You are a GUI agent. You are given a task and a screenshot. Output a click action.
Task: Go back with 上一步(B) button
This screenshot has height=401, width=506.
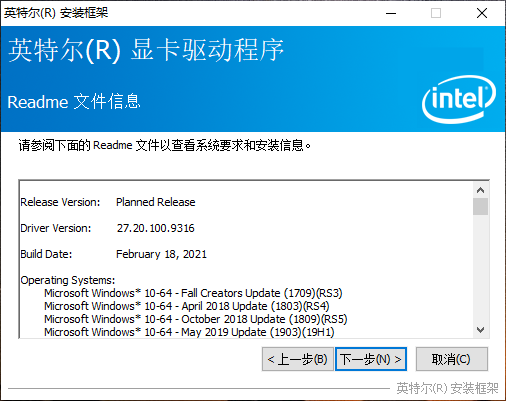[298, 359]
